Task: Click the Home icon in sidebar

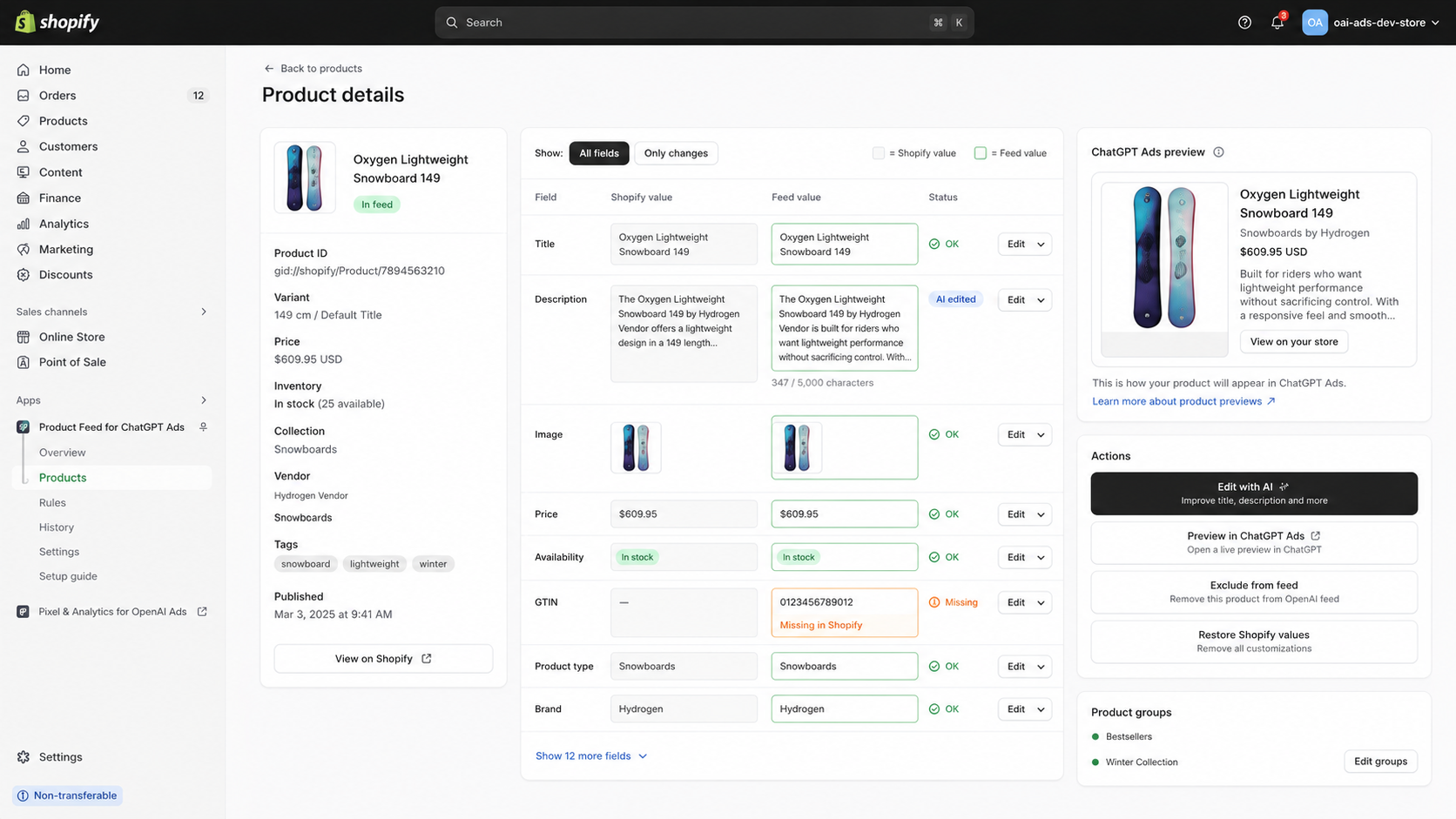Action: pyautogui.click(x=24, y=70)
